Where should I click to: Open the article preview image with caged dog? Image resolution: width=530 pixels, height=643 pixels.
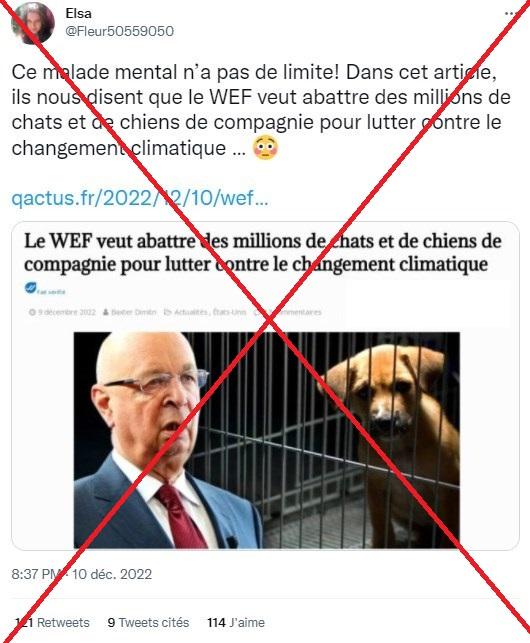267,440
